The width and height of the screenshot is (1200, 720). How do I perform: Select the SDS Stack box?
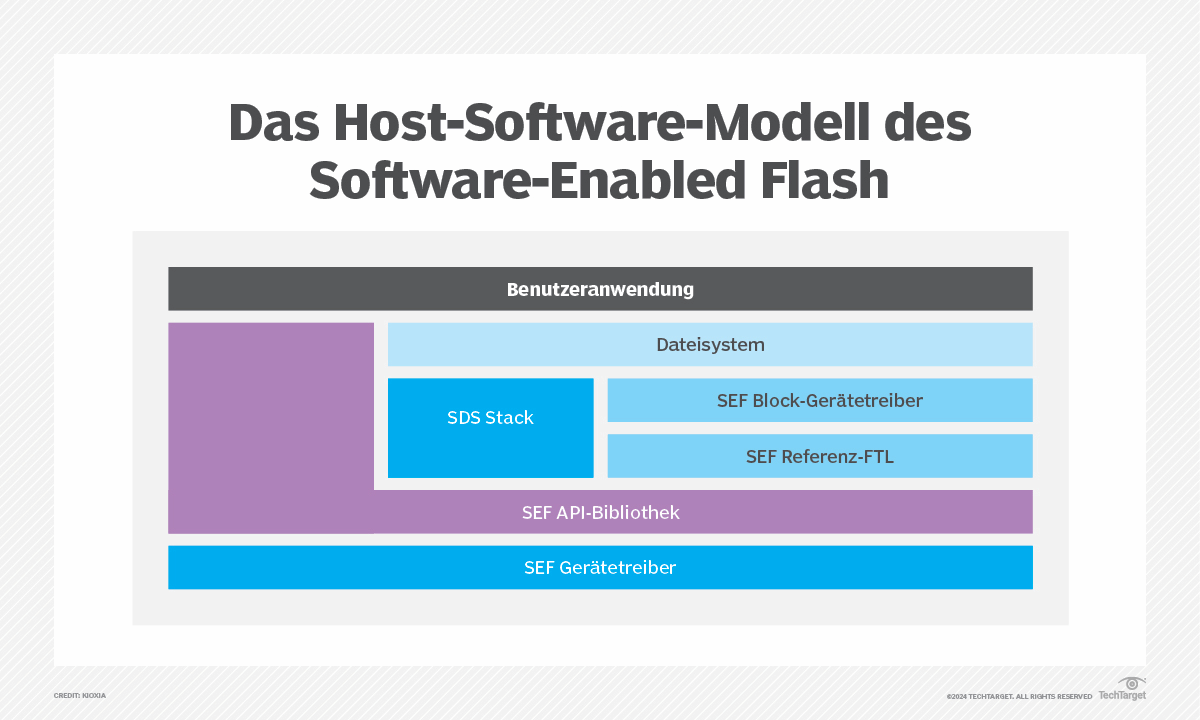[x=490, y=428]
